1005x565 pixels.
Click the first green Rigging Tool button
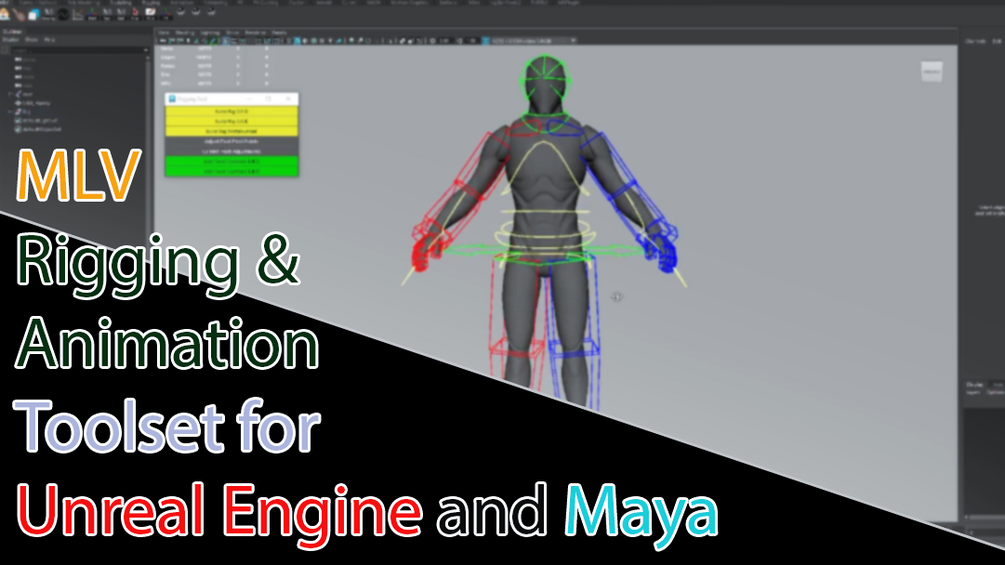pyautogui.click(x=231, y=161)
